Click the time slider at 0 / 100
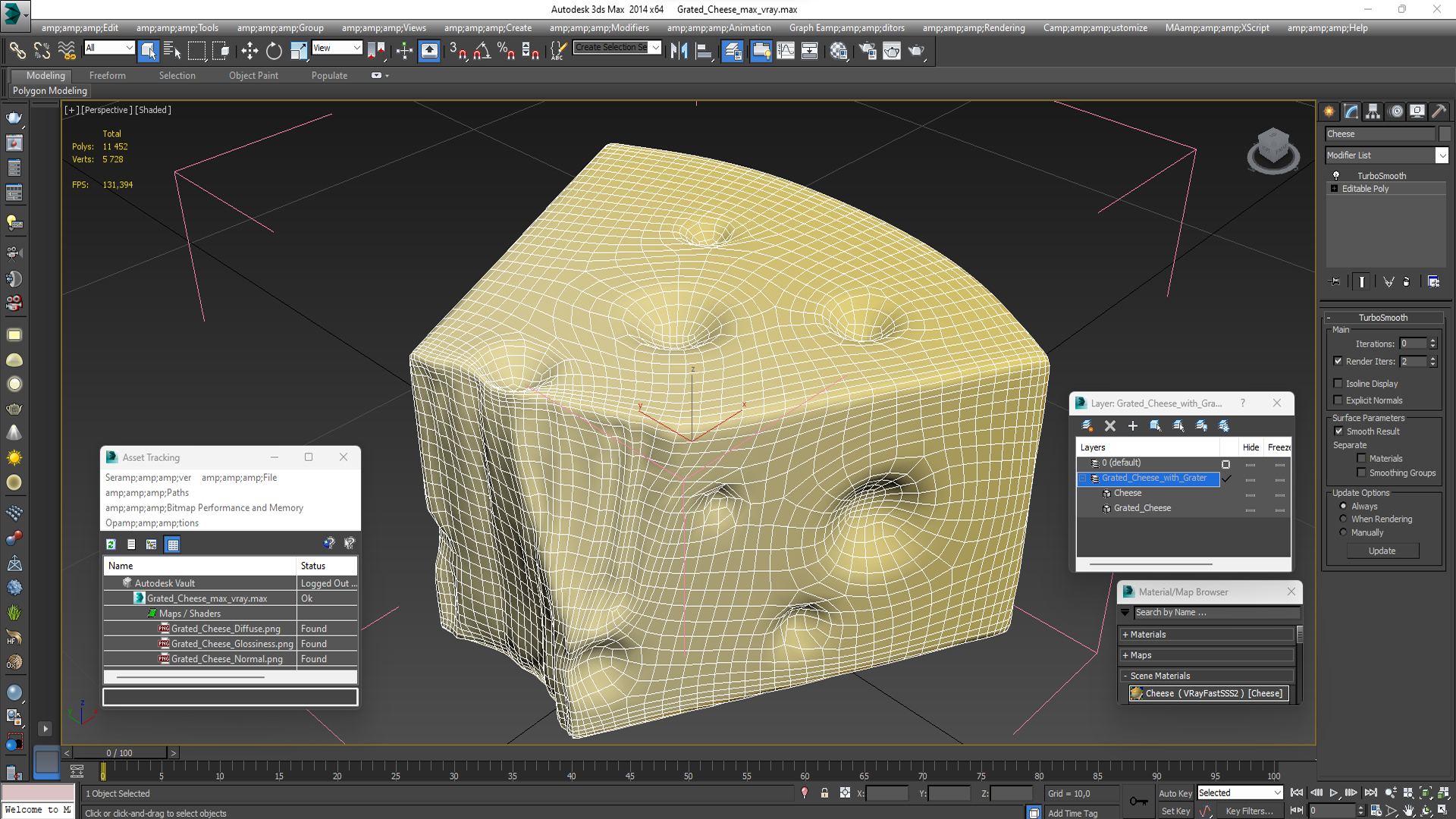 119,753
